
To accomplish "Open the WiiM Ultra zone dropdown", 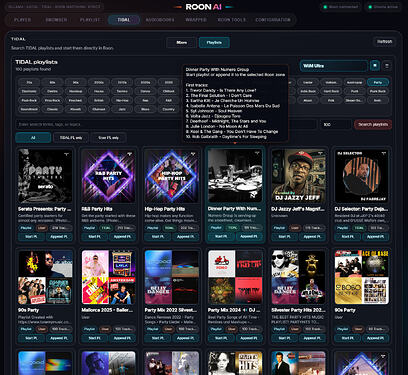I will (333, 66).
